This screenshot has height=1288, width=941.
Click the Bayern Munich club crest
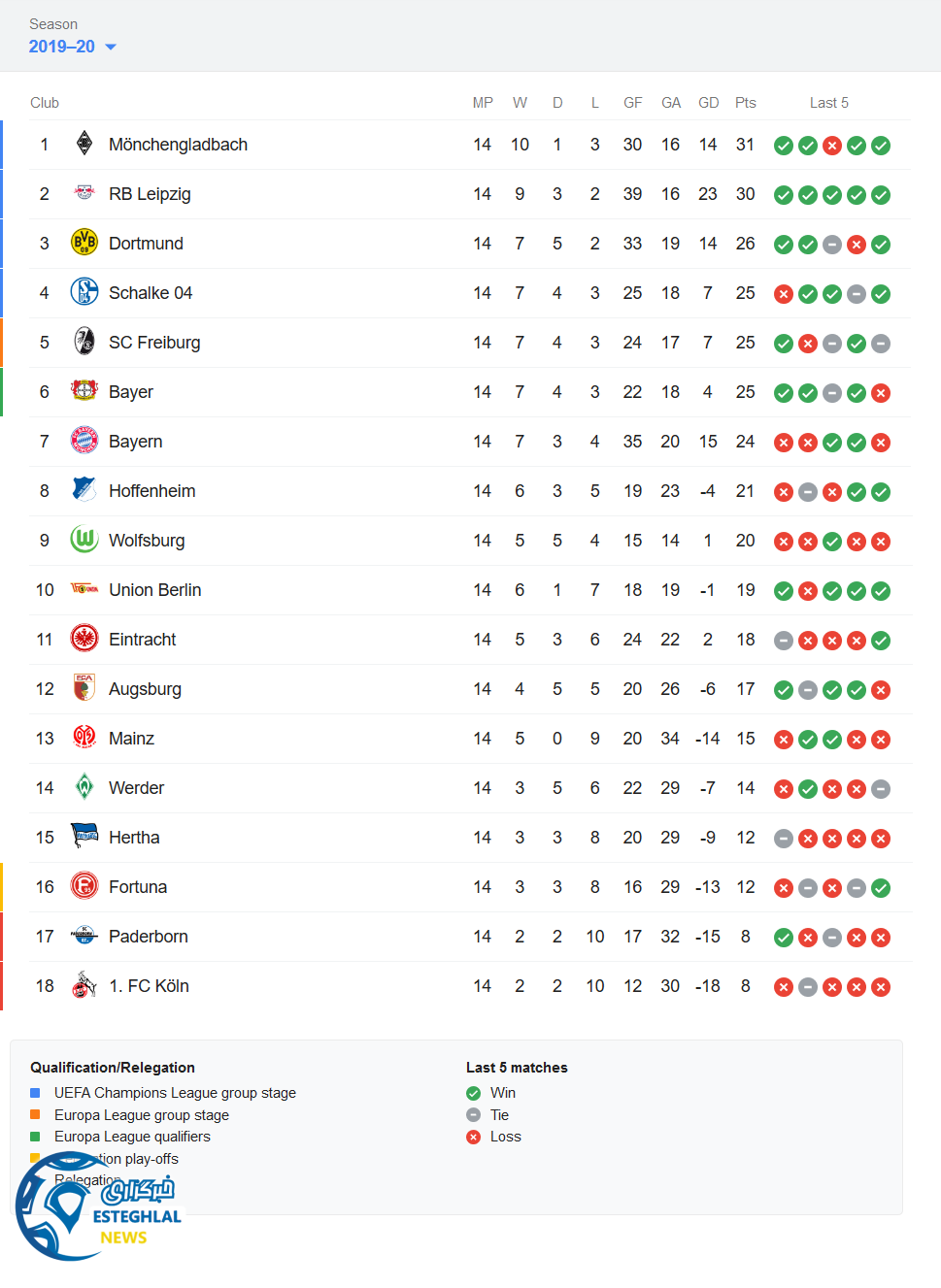84,441
